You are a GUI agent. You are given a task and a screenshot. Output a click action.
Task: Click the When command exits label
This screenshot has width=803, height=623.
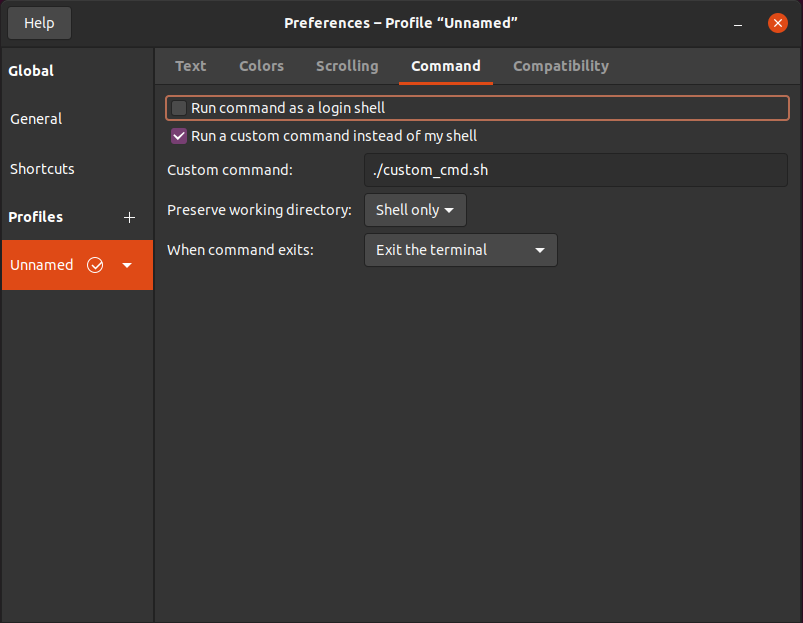[240, 250]
